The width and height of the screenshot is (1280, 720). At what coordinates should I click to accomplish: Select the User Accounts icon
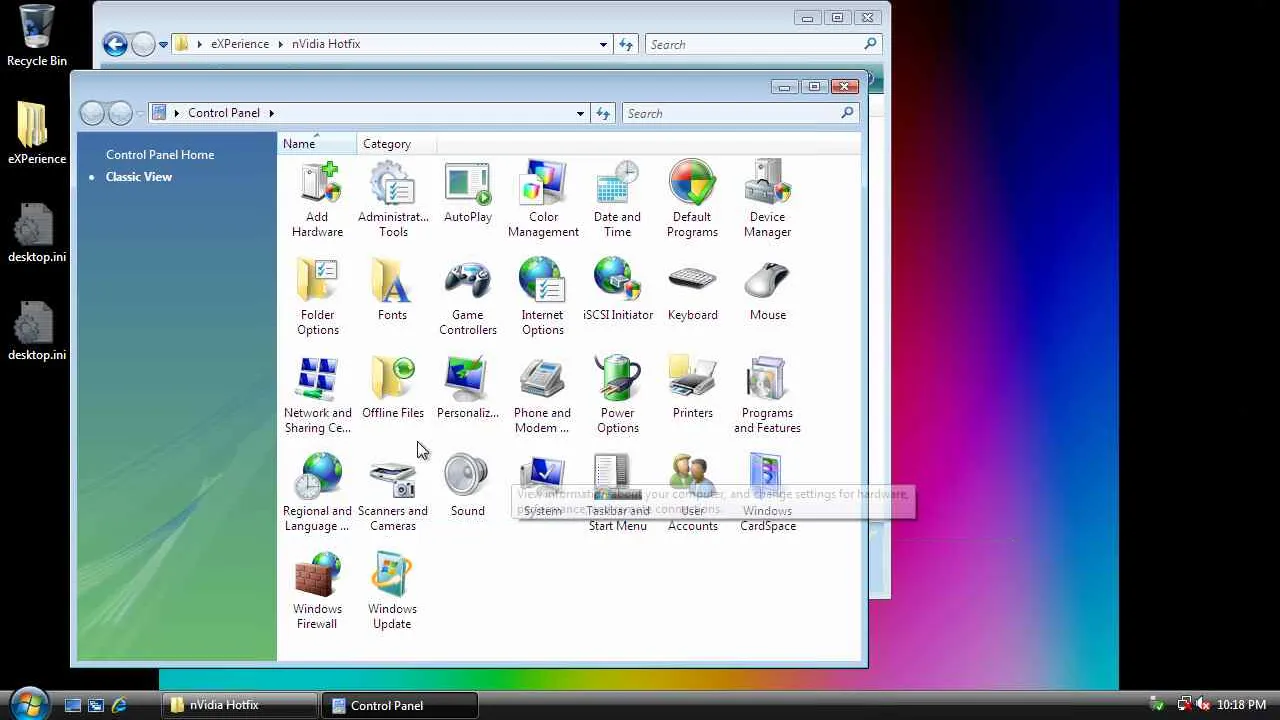[x=693, y=494]
